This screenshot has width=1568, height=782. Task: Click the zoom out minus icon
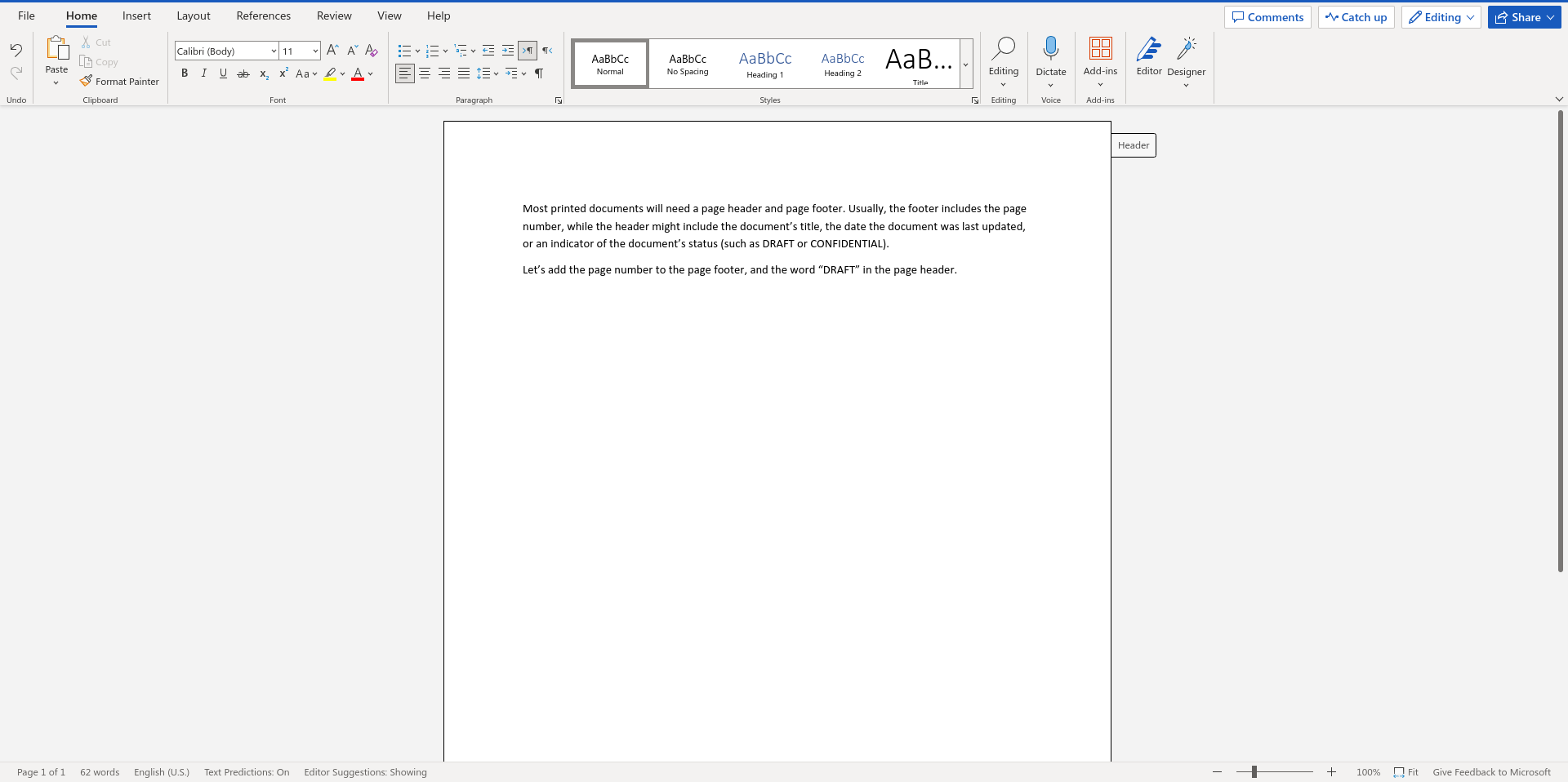pos(1217,772)
